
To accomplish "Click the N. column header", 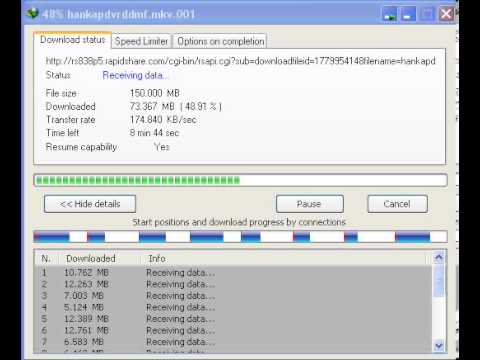I will point(46,258).
